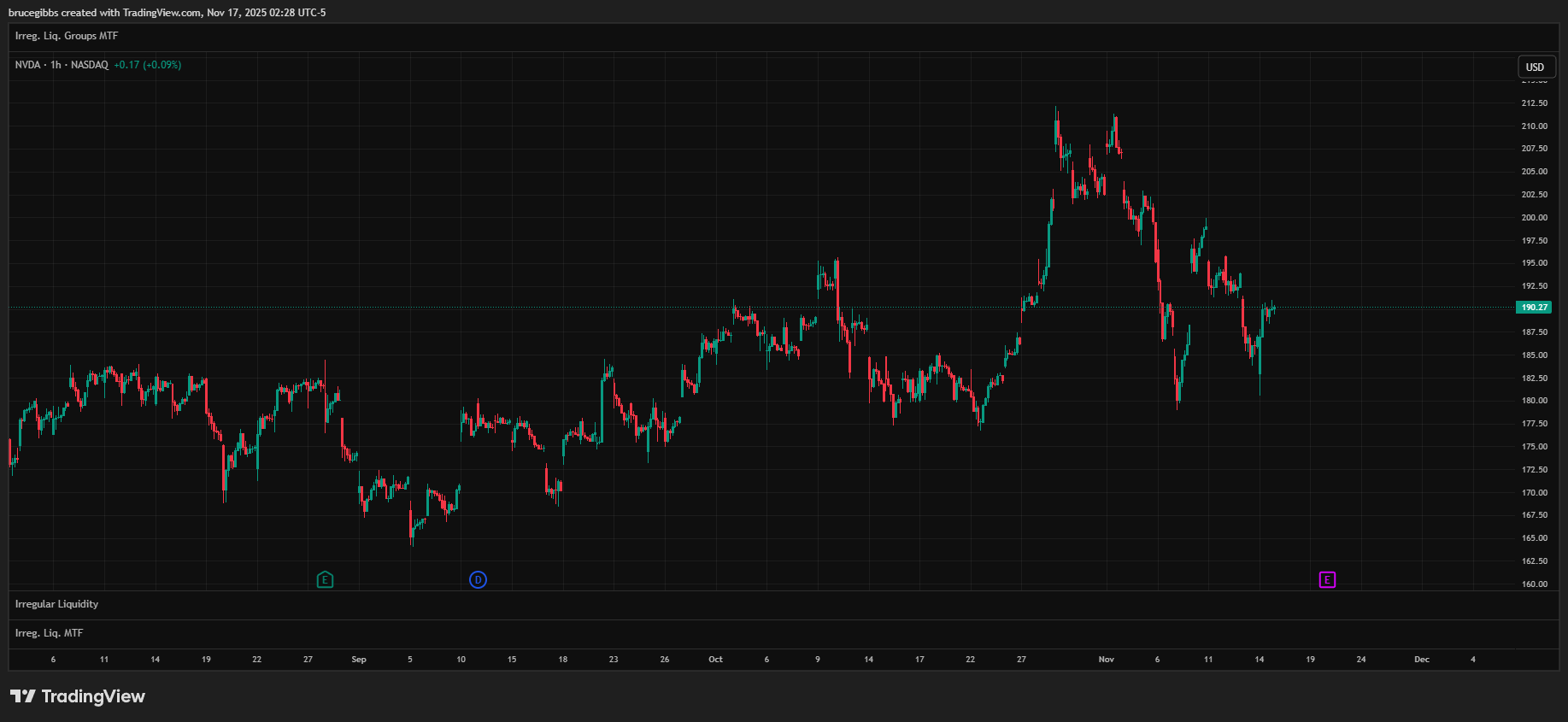Click the TradingView logo at bottom left
Viewport: 1568px width, 722px height.
click(78, 696)
